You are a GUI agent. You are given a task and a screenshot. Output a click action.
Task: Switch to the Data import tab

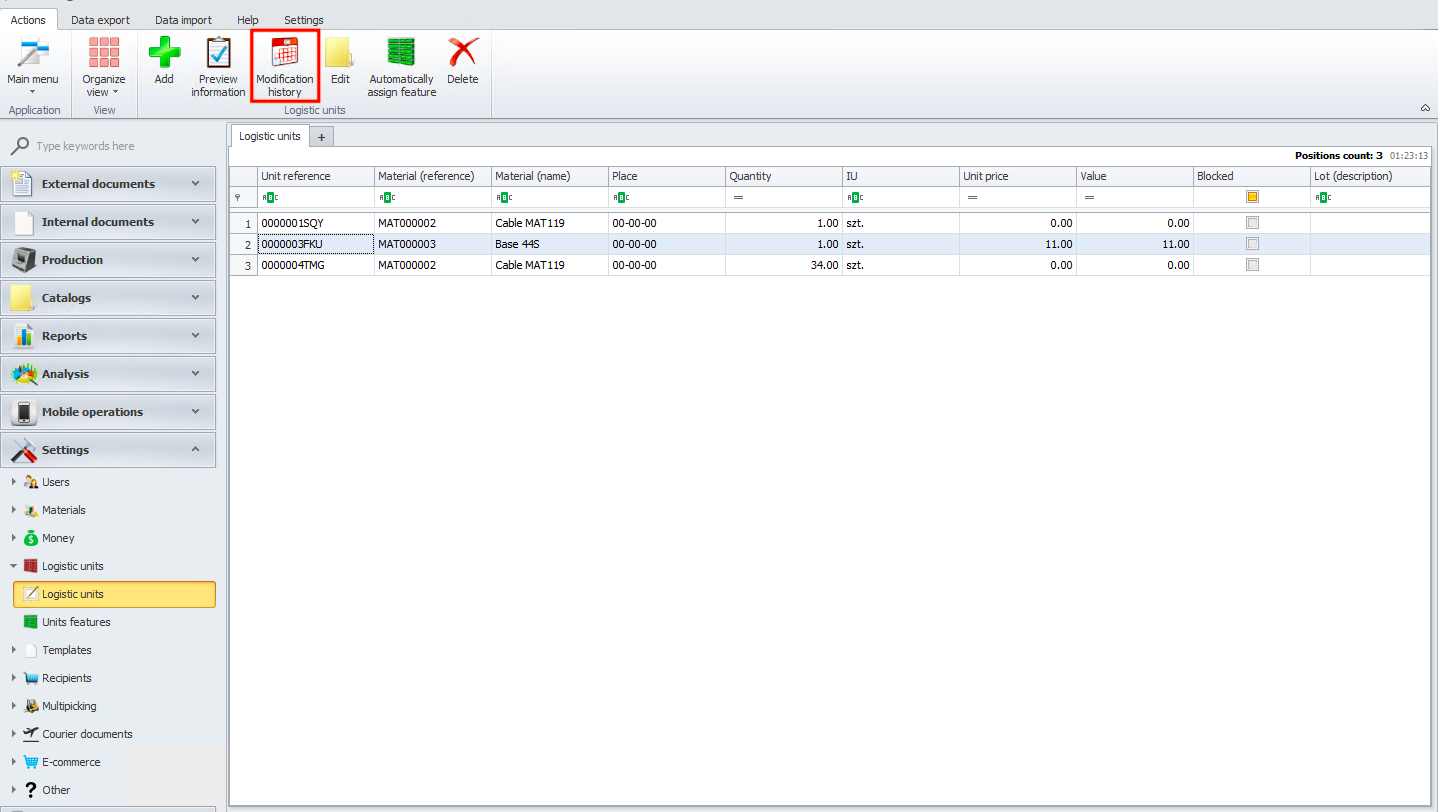[183, 20]
